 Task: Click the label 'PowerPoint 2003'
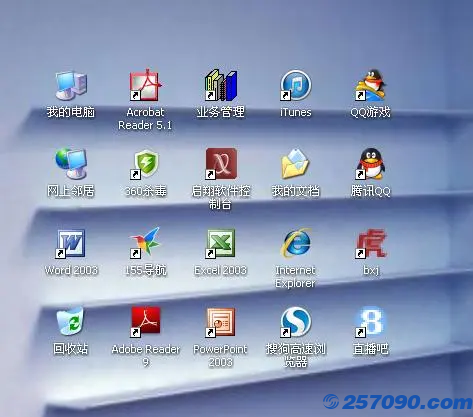click(220, 355)
